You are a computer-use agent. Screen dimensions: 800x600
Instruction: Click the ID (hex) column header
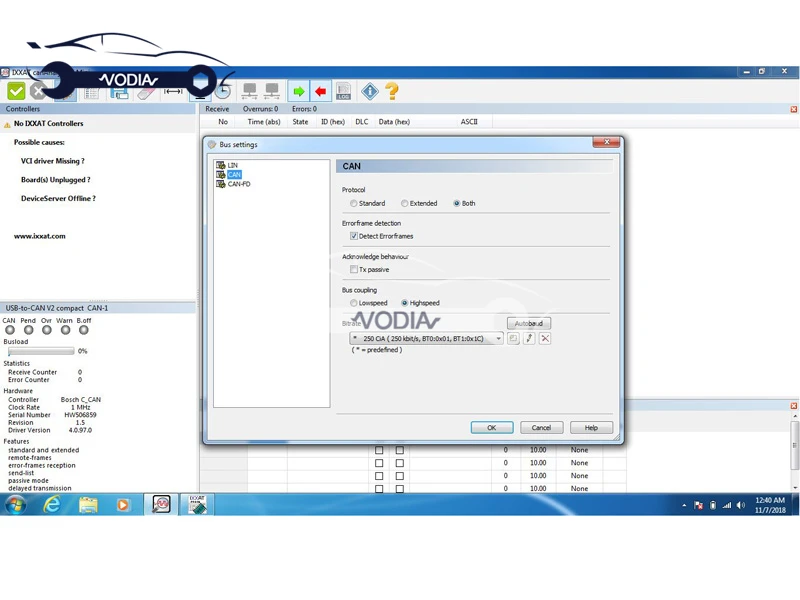click(333, 122)
